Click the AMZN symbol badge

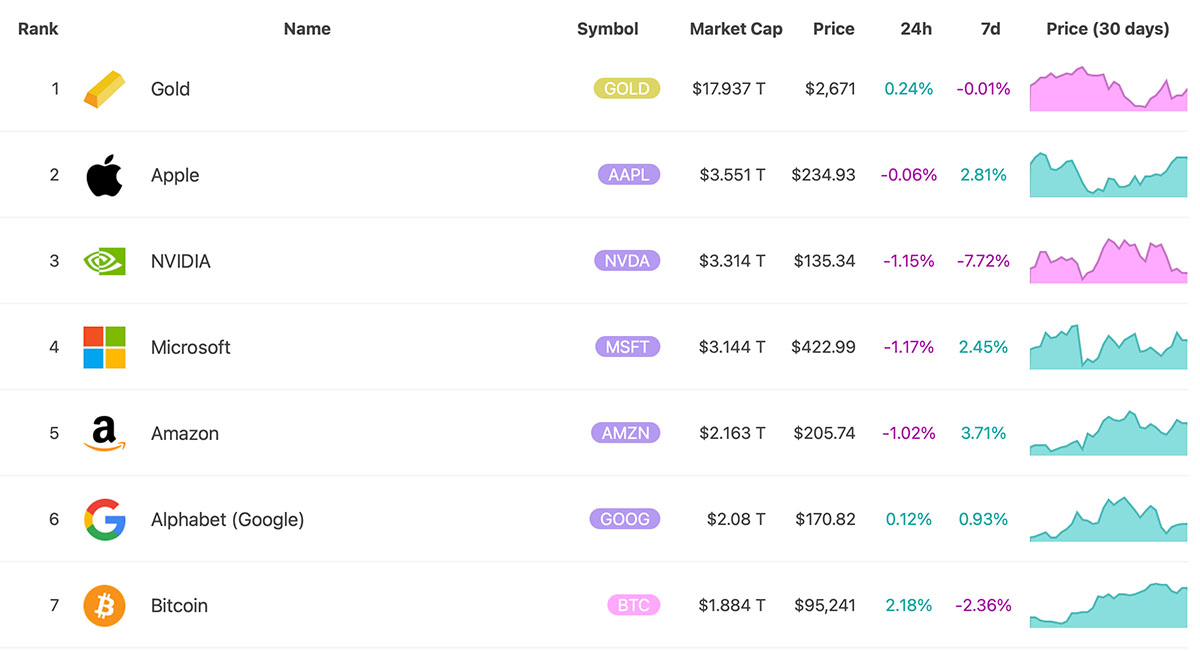pos(626,433)
